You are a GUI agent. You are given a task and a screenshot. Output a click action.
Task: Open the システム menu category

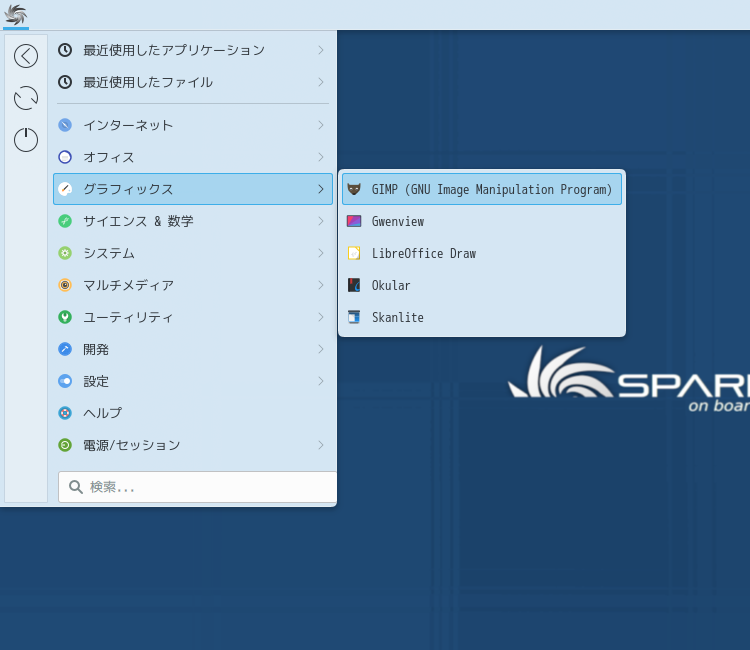108,253
